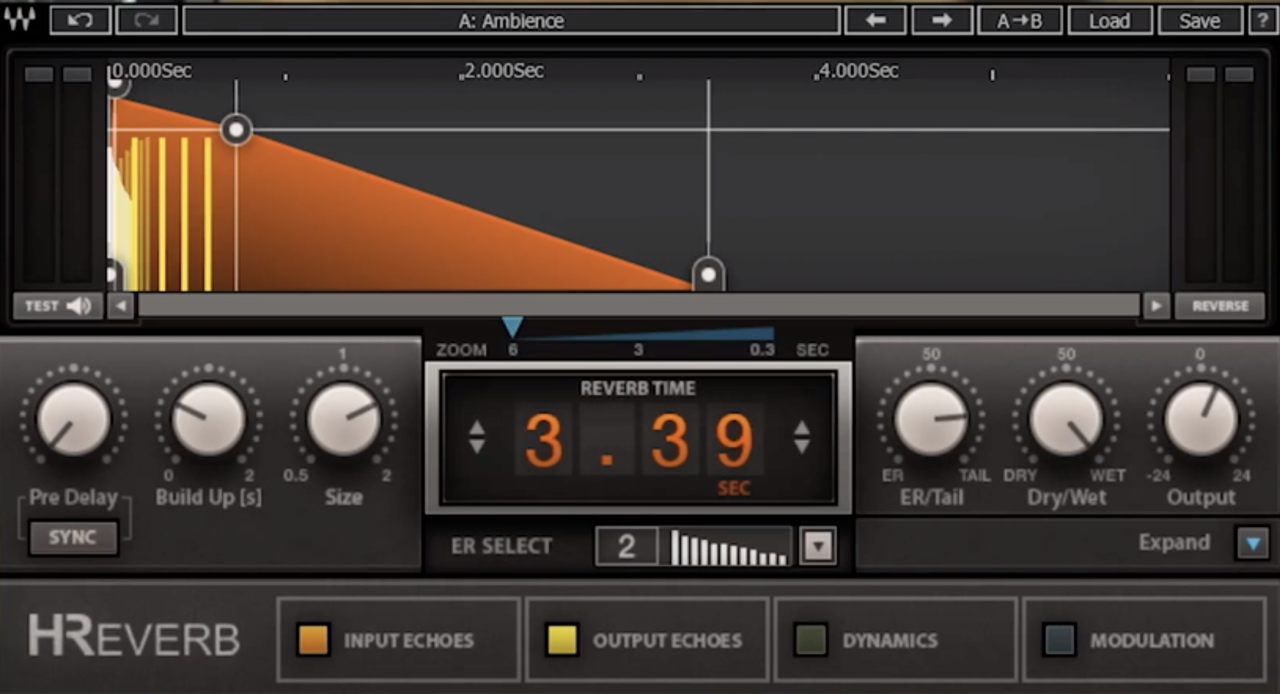This screenshot has height=694, width=1280.
Task: Open the MODULATION section
Action: tap(1144, 640)
